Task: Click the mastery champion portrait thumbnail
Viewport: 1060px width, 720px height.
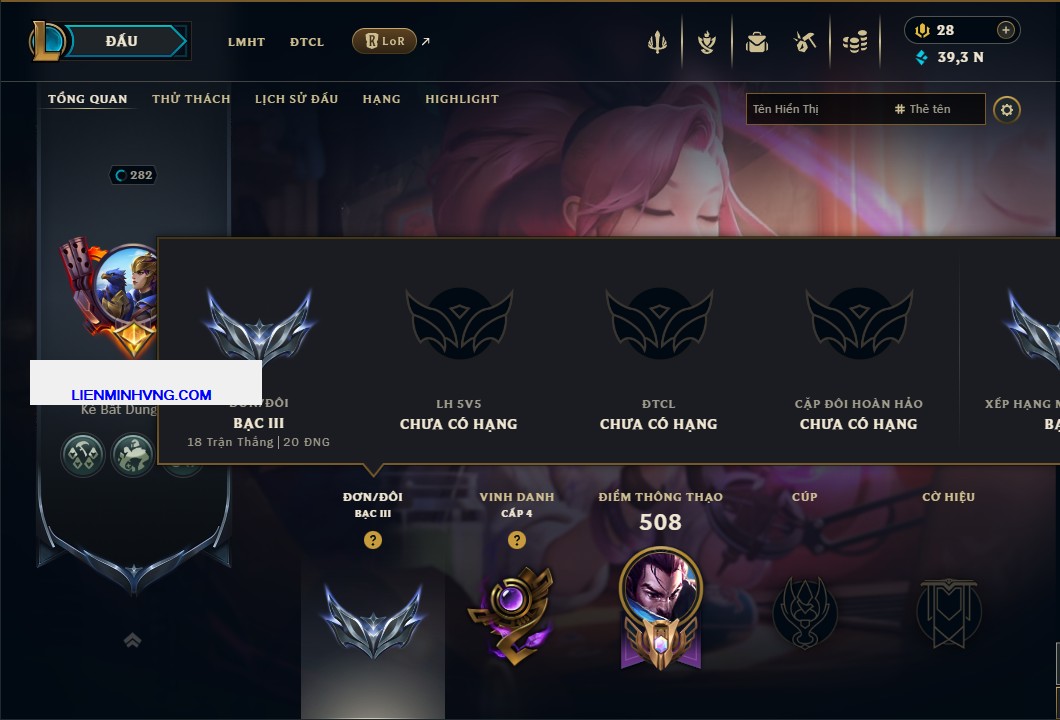Action: (660, 587)
